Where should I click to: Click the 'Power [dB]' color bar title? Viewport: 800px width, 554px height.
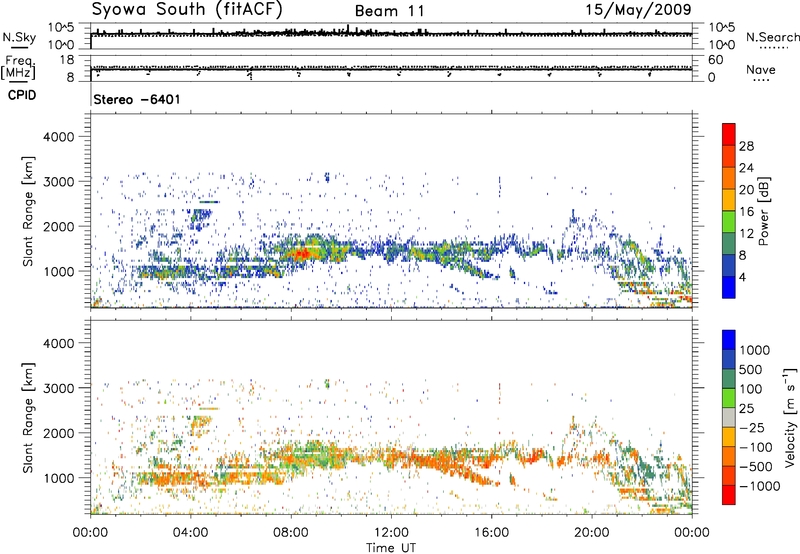[x=764, y=211]
